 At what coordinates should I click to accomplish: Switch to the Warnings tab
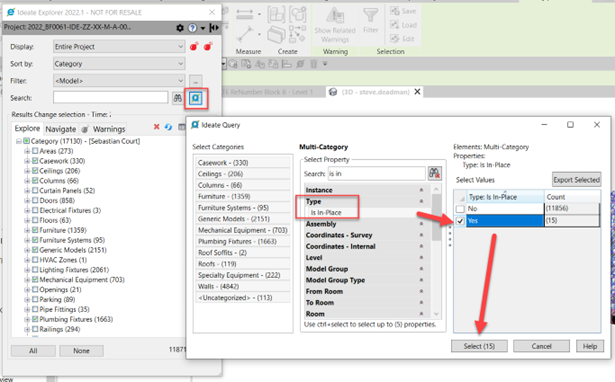(x=104, y=129)
